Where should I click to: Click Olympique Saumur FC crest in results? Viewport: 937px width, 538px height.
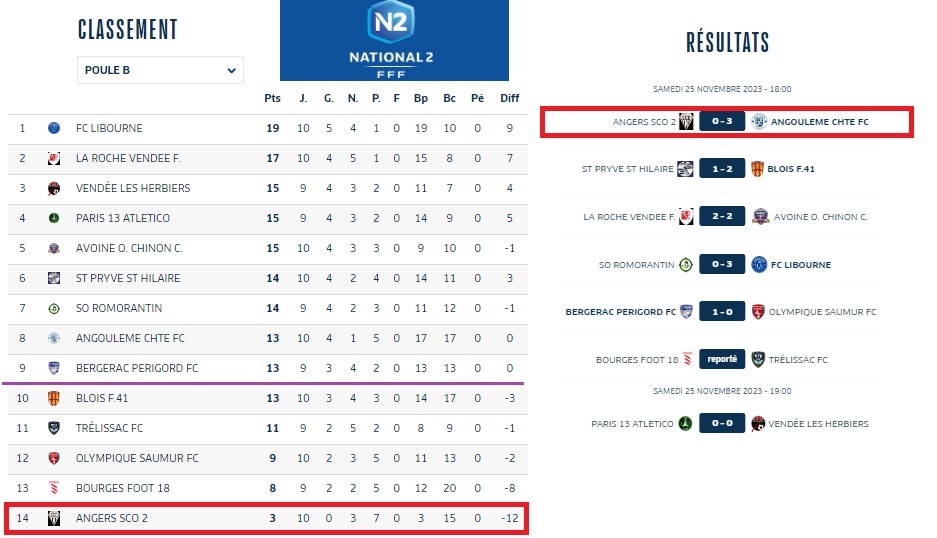click(759, 312)
